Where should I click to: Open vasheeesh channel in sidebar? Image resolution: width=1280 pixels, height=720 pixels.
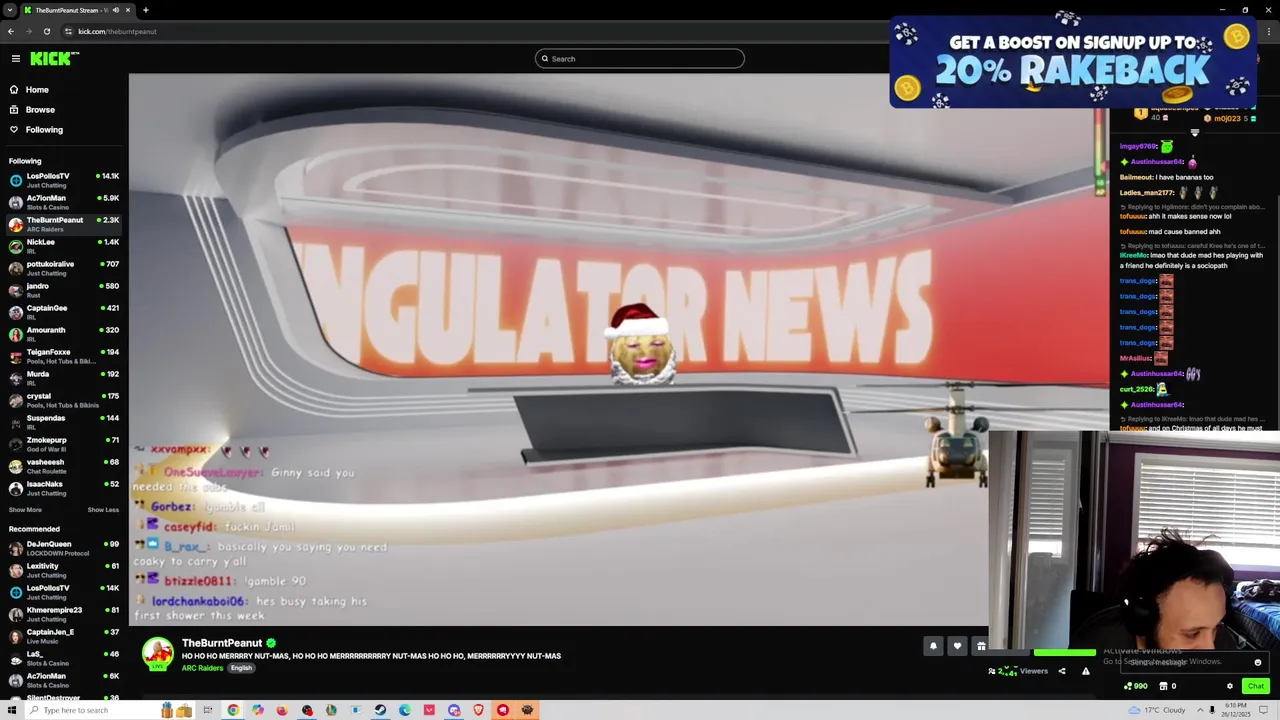64,466
